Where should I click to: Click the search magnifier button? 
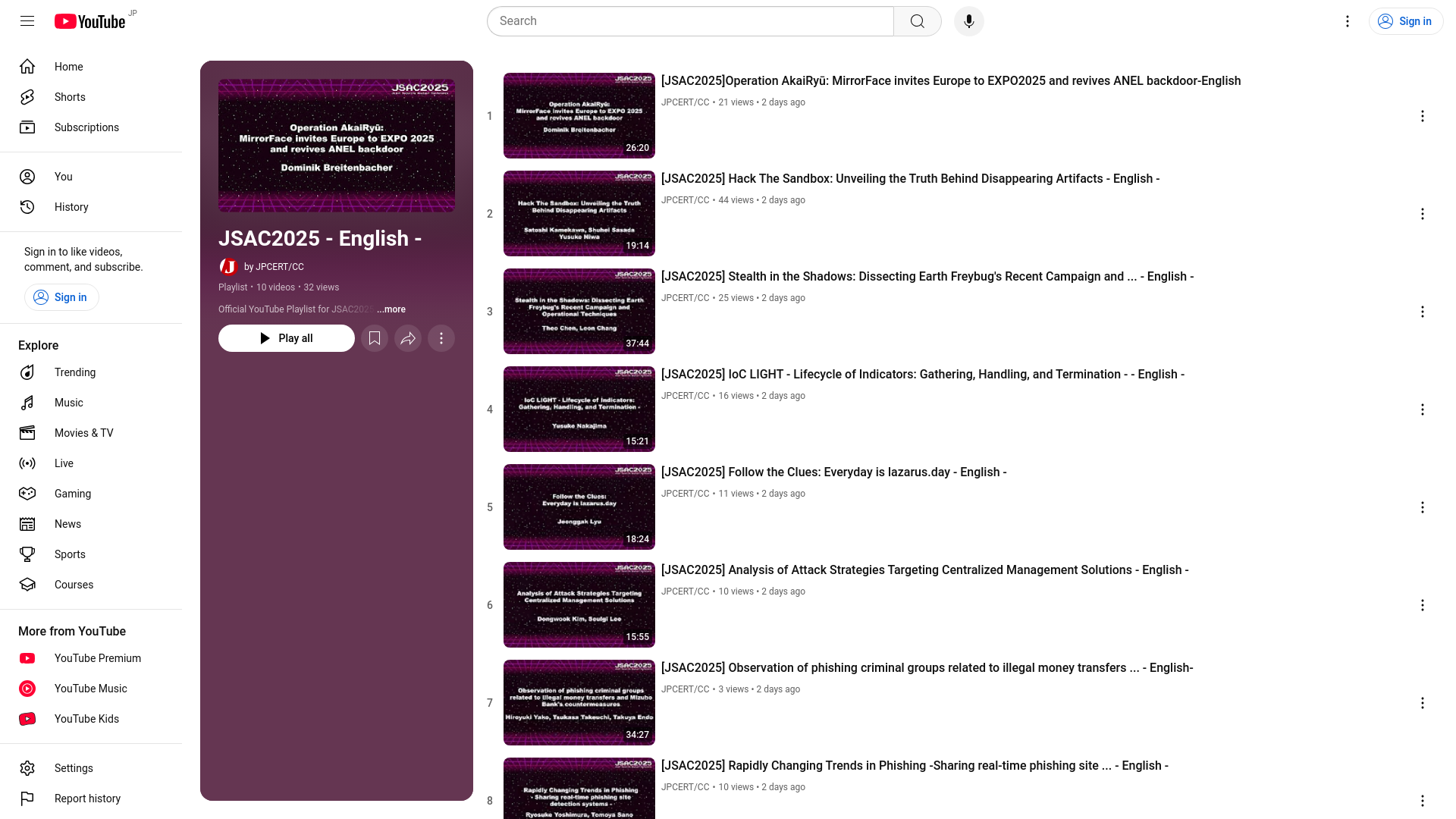pyautogui.click(x=917, y=21)
